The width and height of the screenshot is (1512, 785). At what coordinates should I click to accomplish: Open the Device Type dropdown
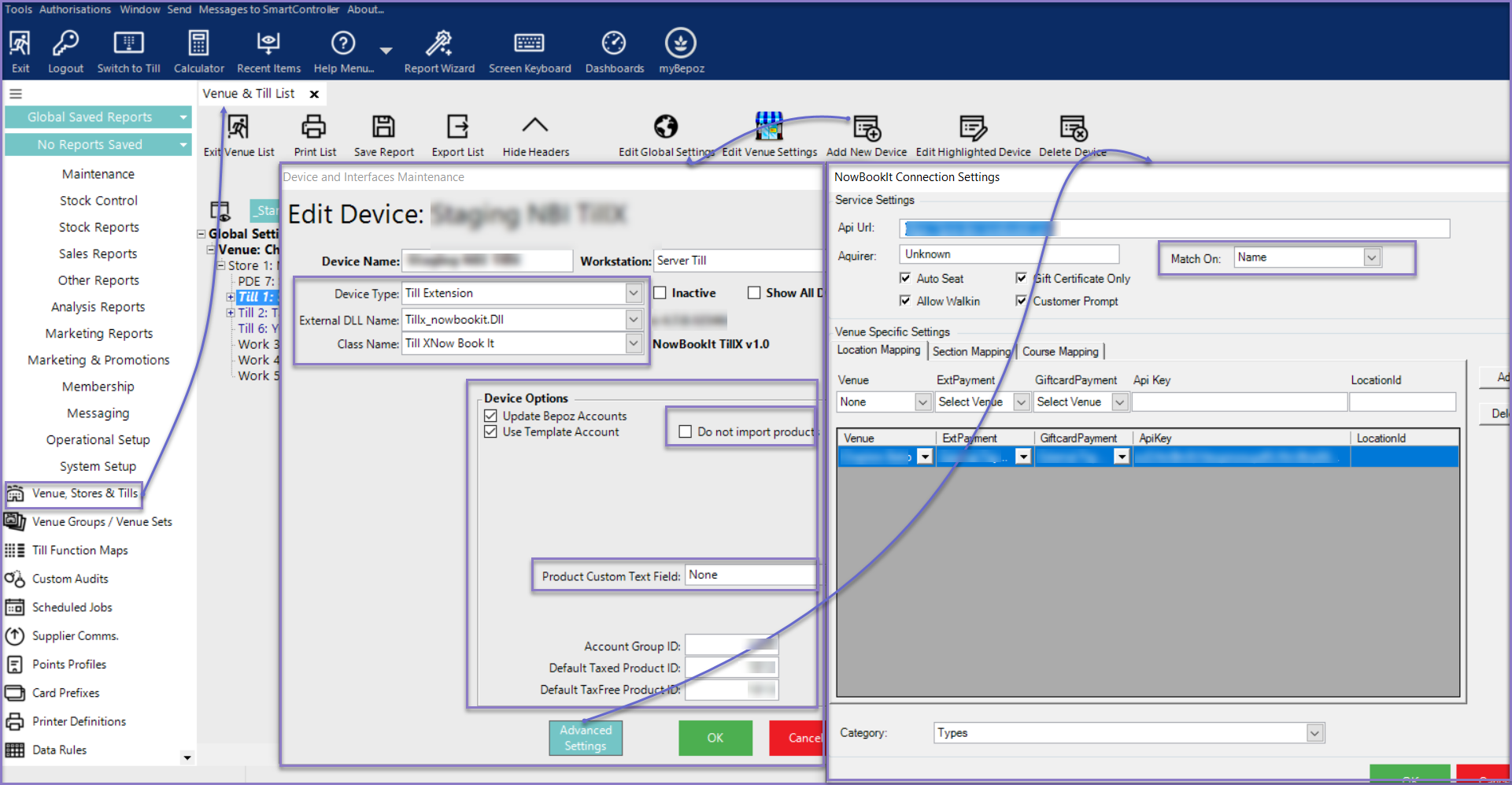coord(634,293)
